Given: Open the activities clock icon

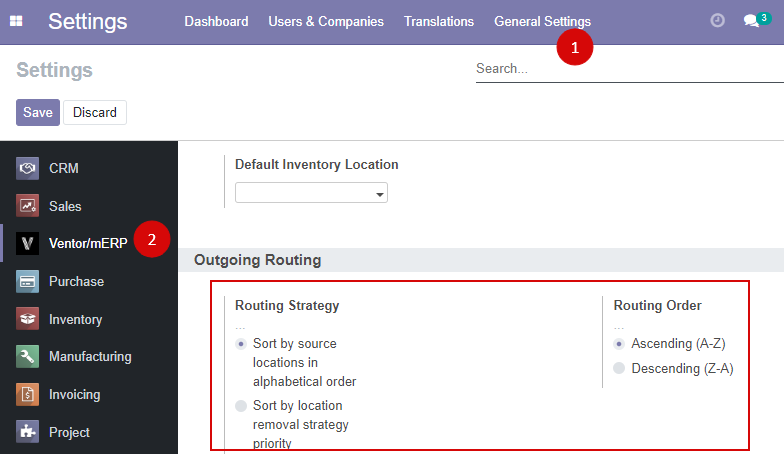Looking at the screenshot, I should coord(718,20).
